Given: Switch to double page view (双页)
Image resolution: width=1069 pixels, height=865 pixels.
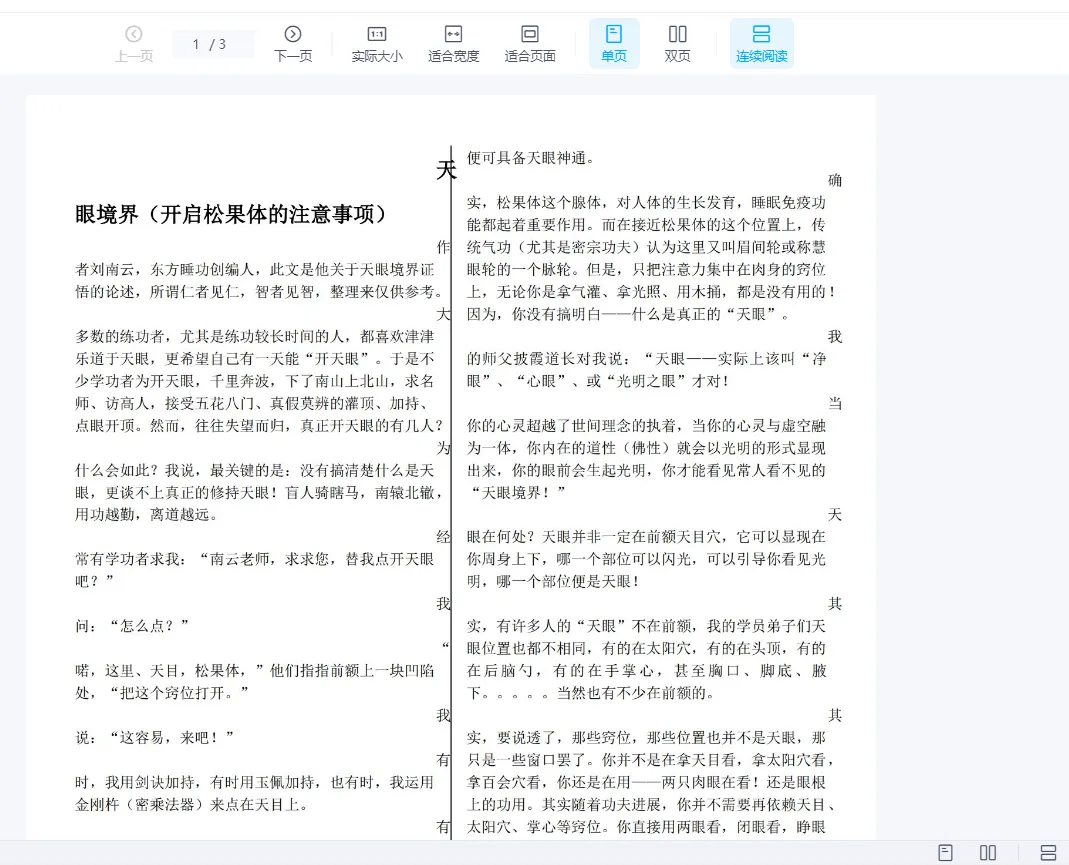Looking at the screenshot, I should tap(677, 43).
